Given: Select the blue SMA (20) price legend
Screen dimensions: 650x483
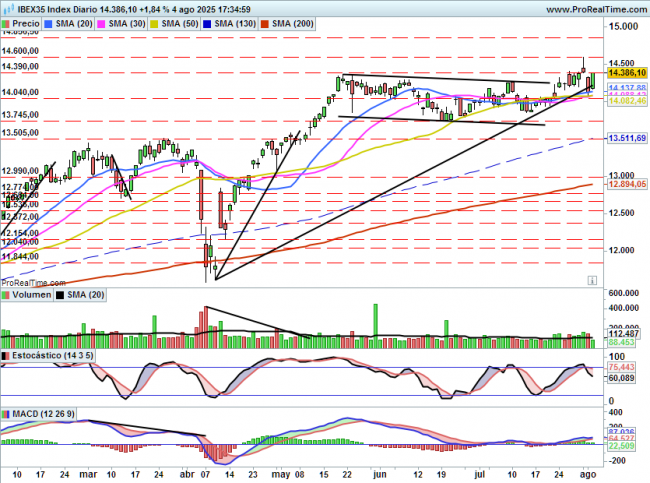Looking at the screenshot, I should click(69, 24).
